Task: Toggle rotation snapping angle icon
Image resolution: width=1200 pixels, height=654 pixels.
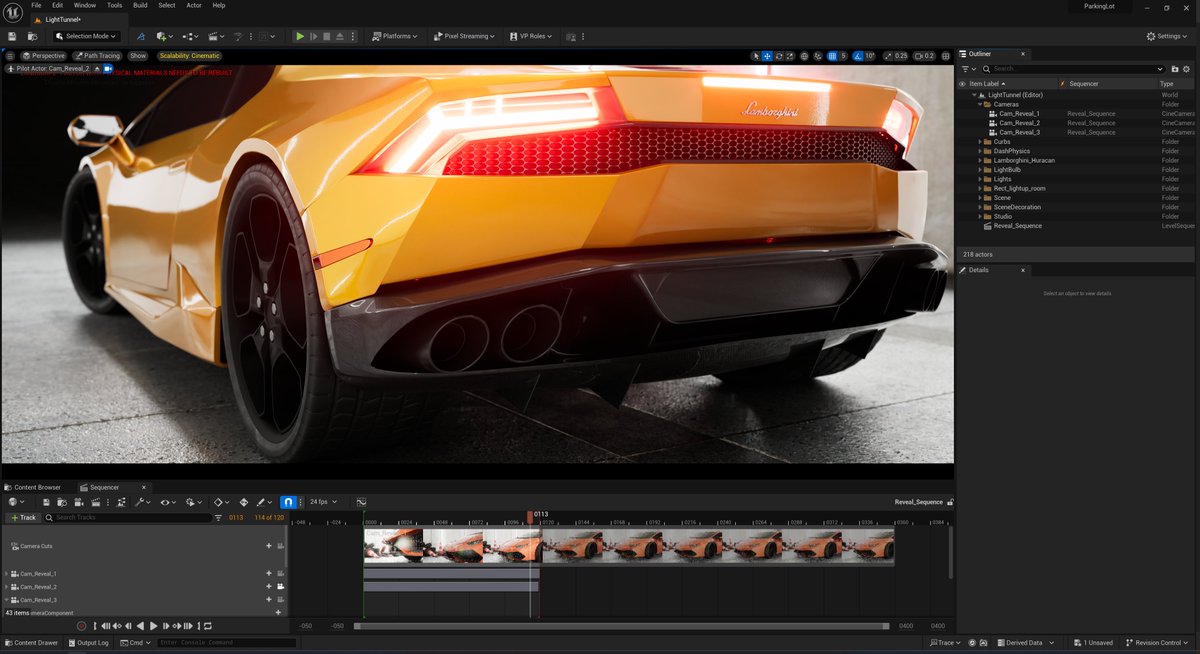Action: click(x=857, y=56)
